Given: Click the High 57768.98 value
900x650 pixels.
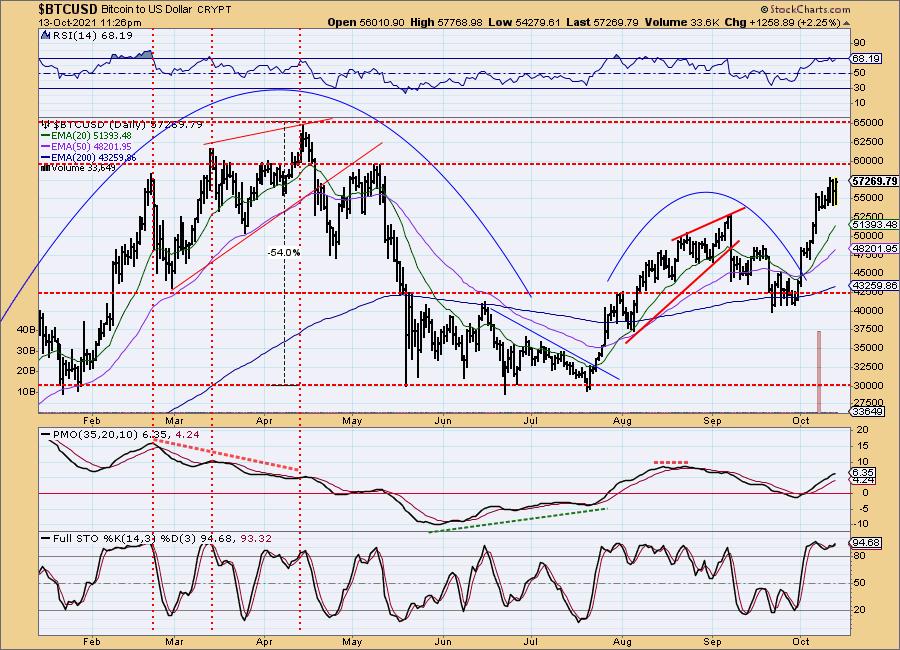Looking at the screenshot, I should (446, 22).
